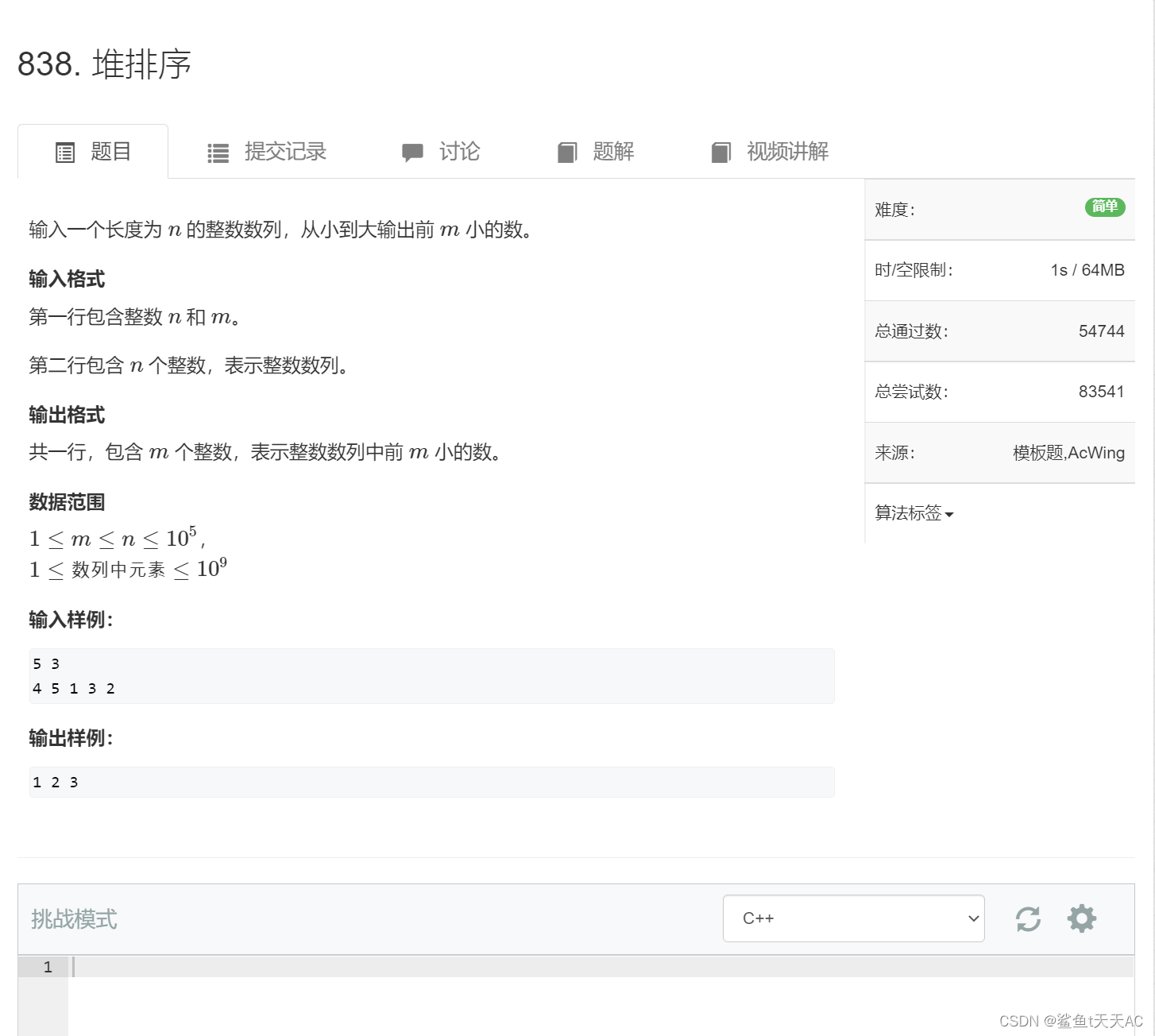Click the chevron on the language selector

972,918
